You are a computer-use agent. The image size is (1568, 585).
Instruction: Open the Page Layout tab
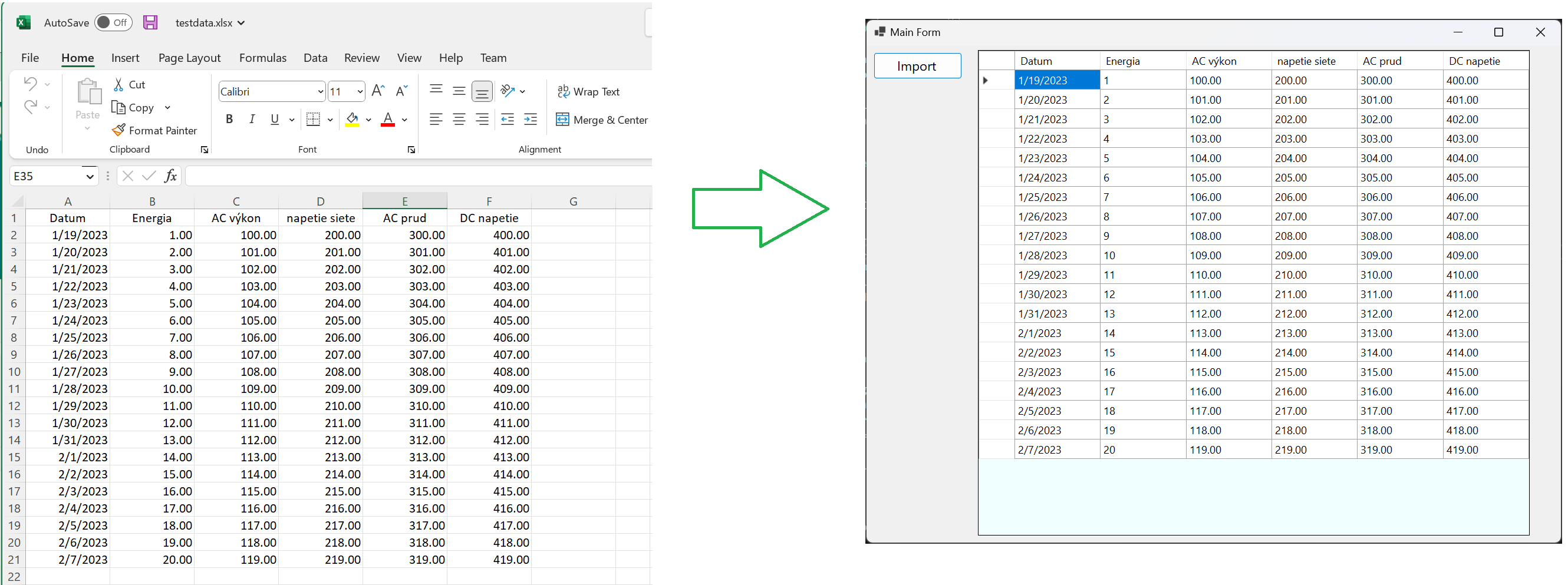189,58
